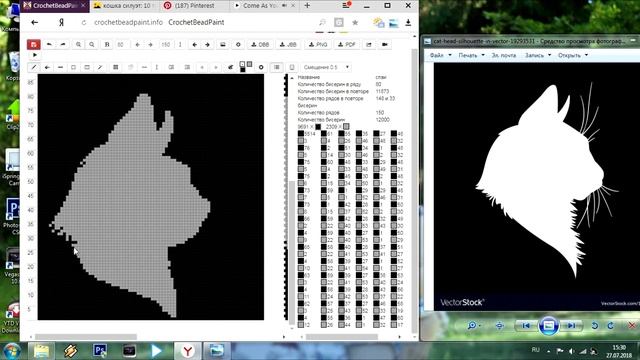Click Эл. почта in photo viewer

pyautogui.click(x=504, y=55)
